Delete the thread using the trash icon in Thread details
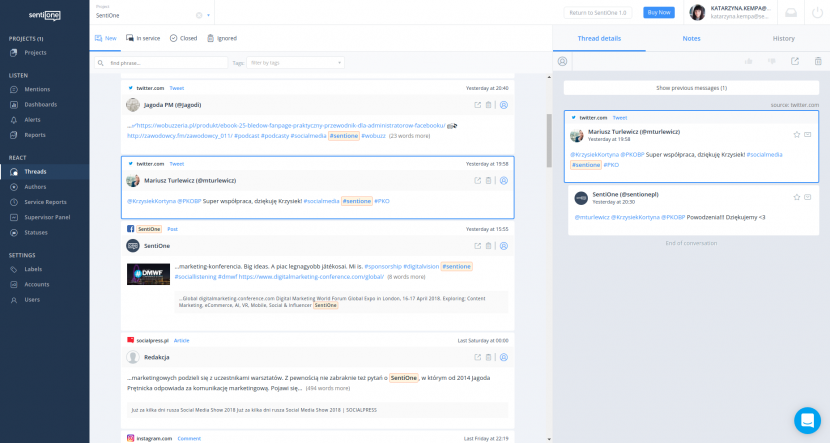This screenshot has width=830, height=443. tap(816, 61)
